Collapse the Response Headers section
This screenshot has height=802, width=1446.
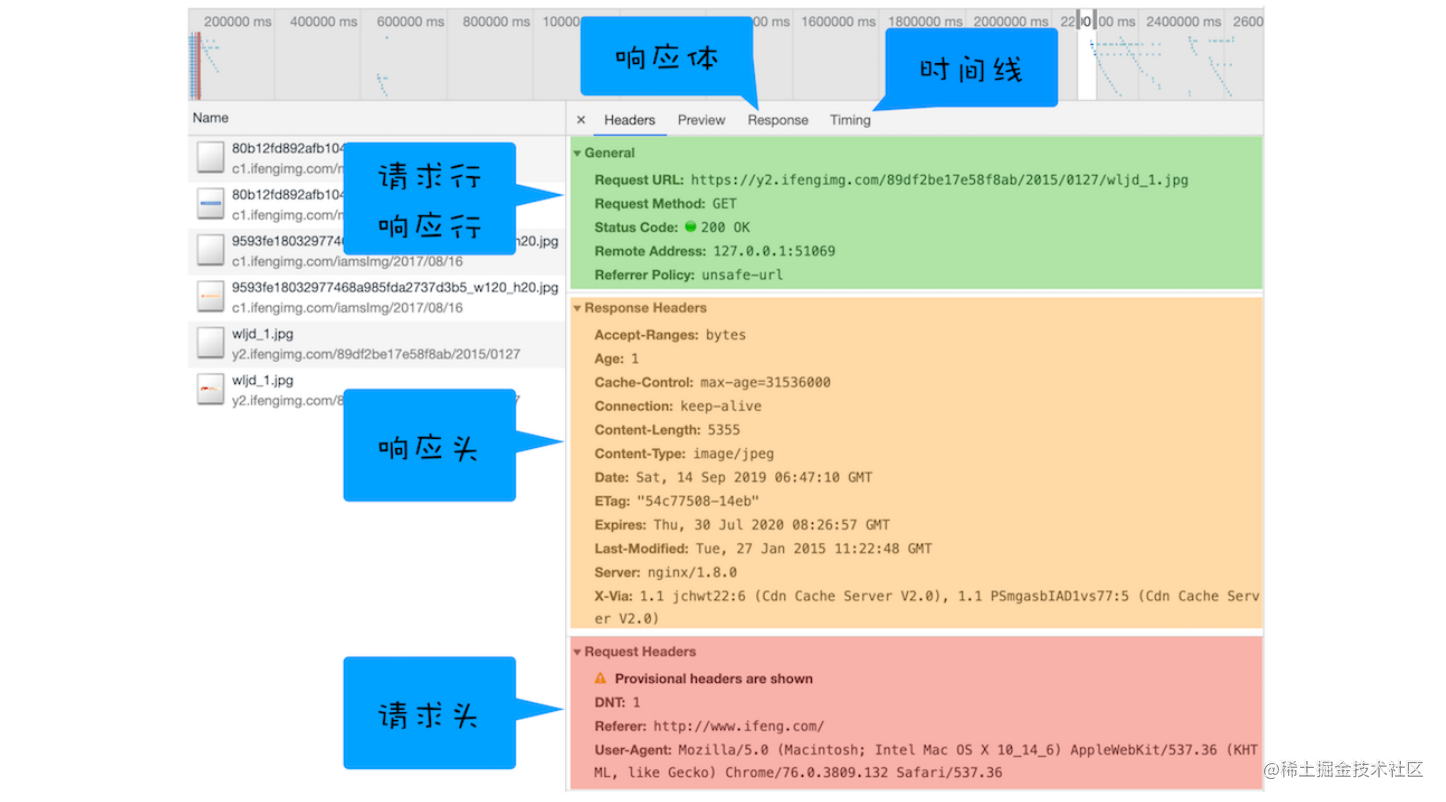tap(577, 309)
